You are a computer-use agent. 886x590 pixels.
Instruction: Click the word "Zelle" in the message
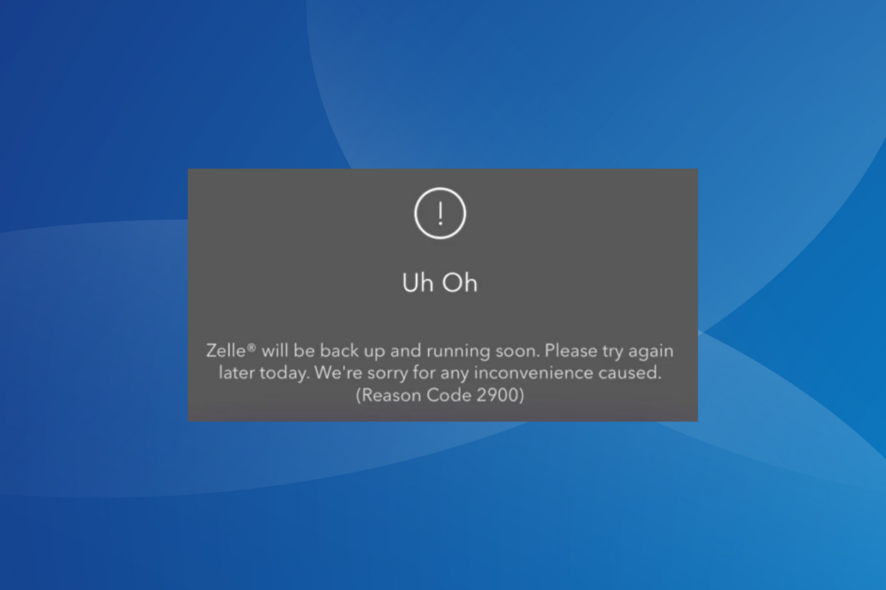(226, 350)
